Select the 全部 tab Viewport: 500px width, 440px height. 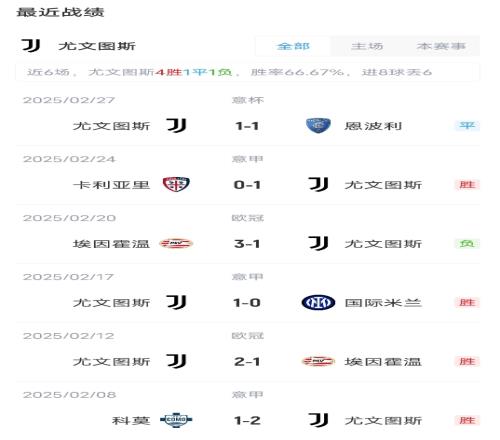click(293, 46)
